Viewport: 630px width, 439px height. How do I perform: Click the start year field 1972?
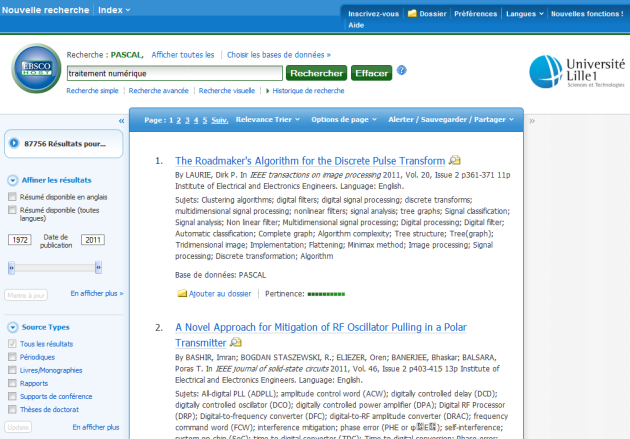tap(20, 240)
